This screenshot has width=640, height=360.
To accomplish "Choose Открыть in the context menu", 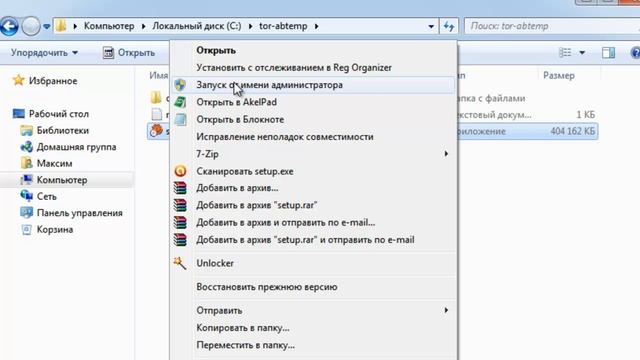I will [314, 51].
